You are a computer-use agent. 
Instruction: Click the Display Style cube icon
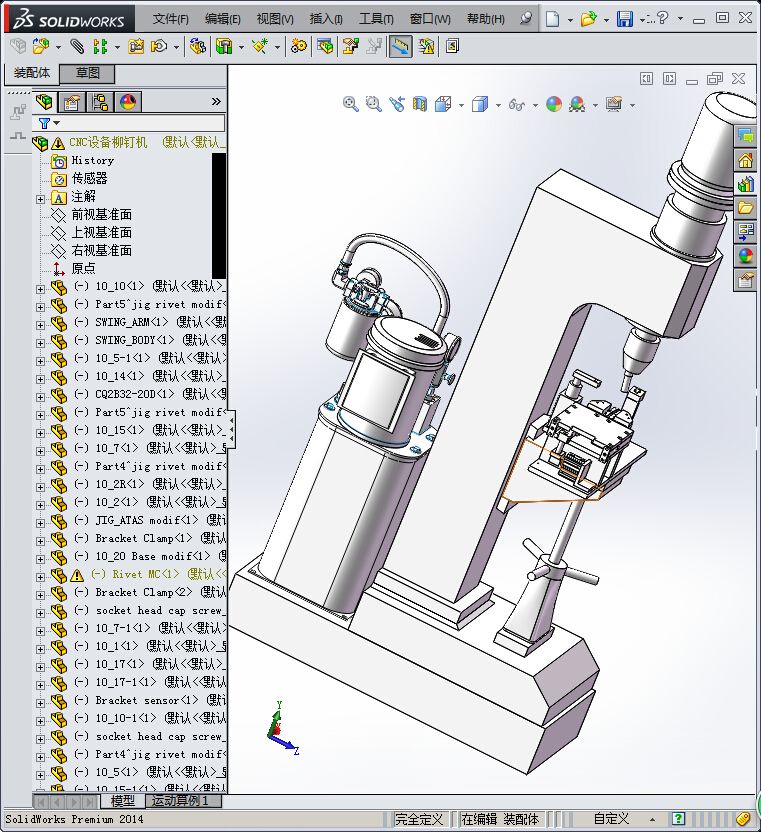click(480, 104)
